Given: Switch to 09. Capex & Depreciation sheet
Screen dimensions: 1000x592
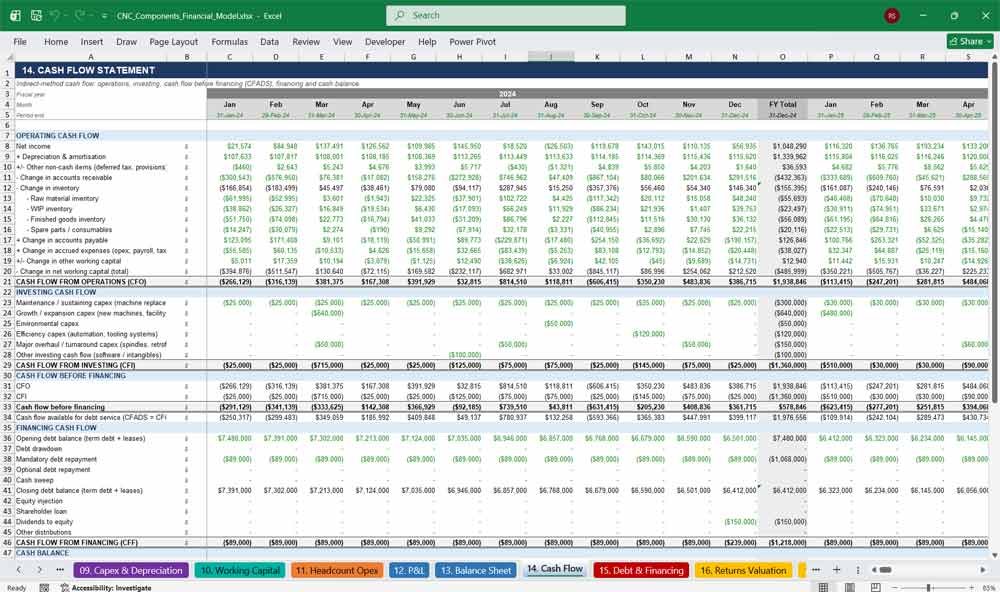Looking at the screenshot, I should 131,570.
